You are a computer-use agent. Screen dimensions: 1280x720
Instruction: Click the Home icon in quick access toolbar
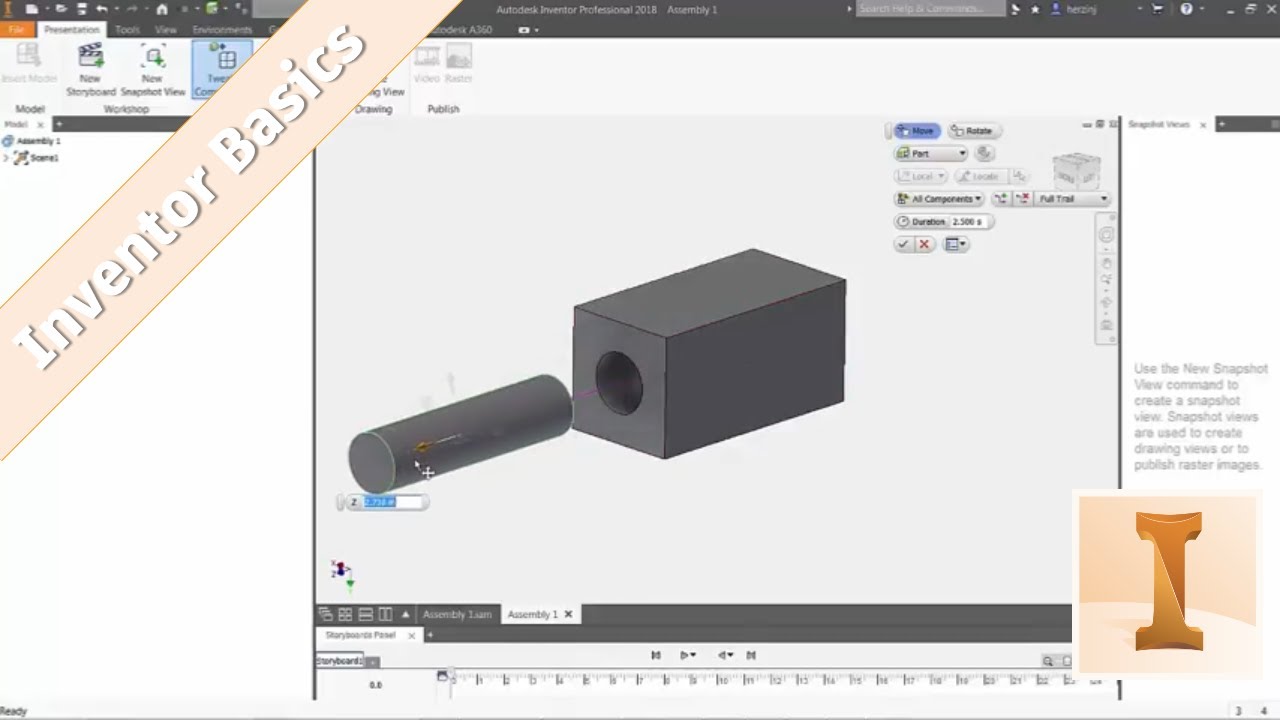point(162,9)
